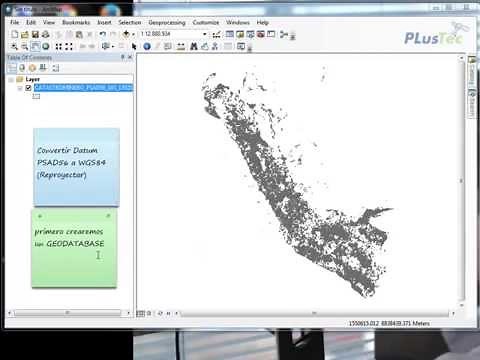List layers by visibility
480x360 pixels.
click(x=32, y=68)
